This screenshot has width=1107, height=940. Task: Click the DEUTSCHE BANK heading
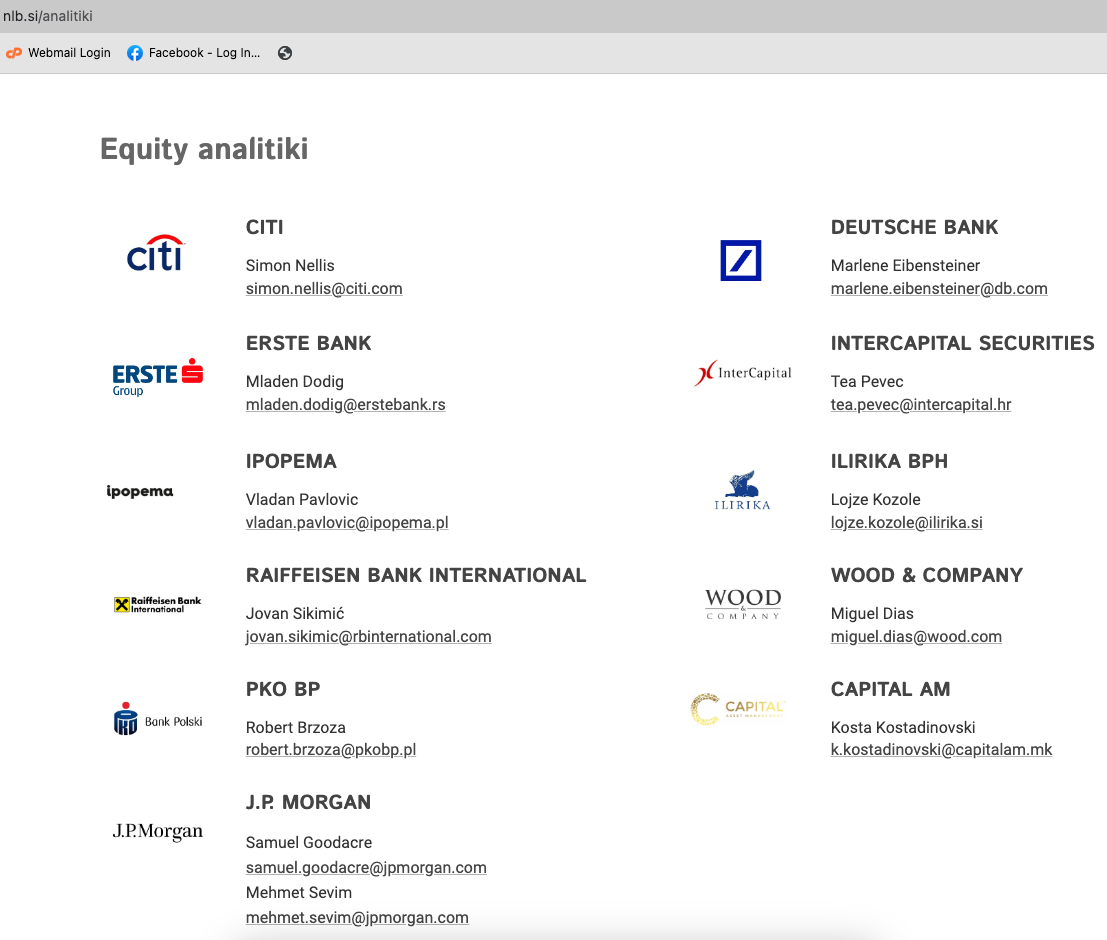[x=914, y=227]
